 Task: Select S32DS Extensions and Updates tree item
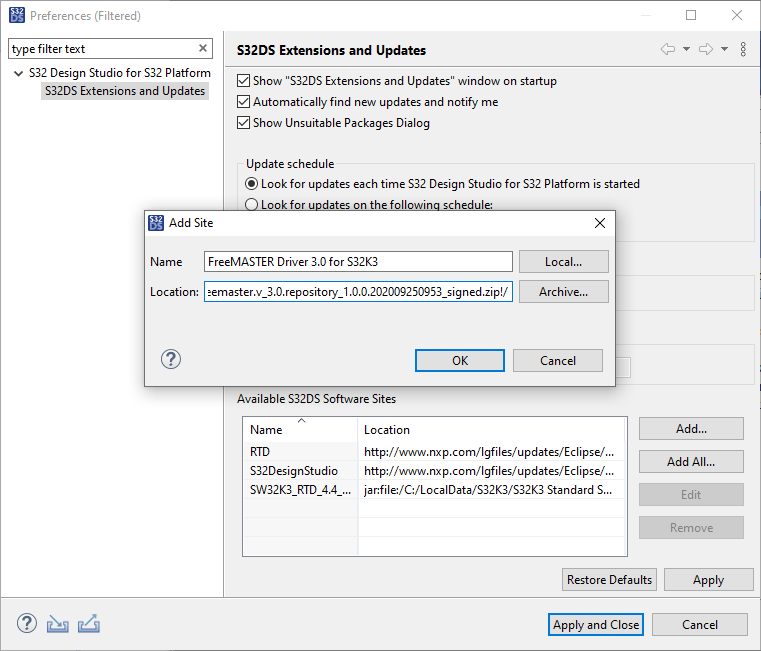coord(125,91)
